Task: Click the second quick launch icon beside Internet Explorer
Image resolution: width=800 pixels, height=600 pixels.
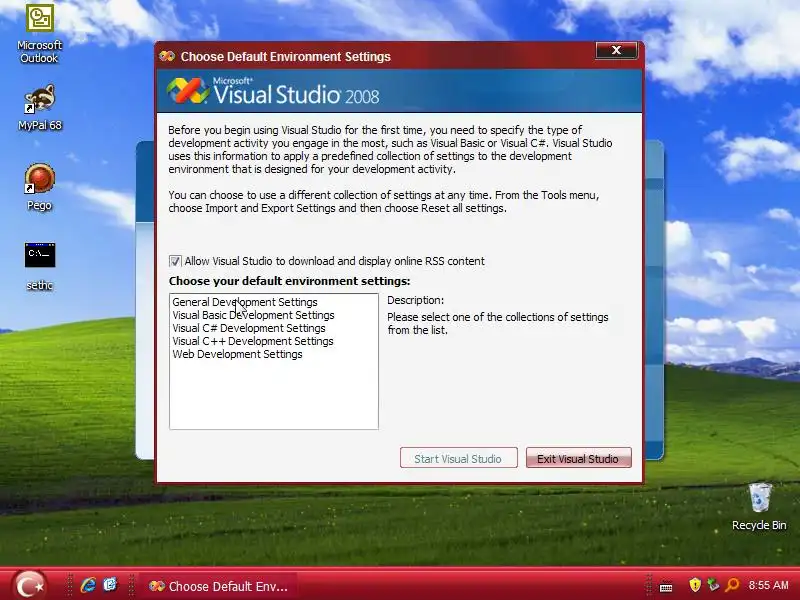Action: coord(110,585)
